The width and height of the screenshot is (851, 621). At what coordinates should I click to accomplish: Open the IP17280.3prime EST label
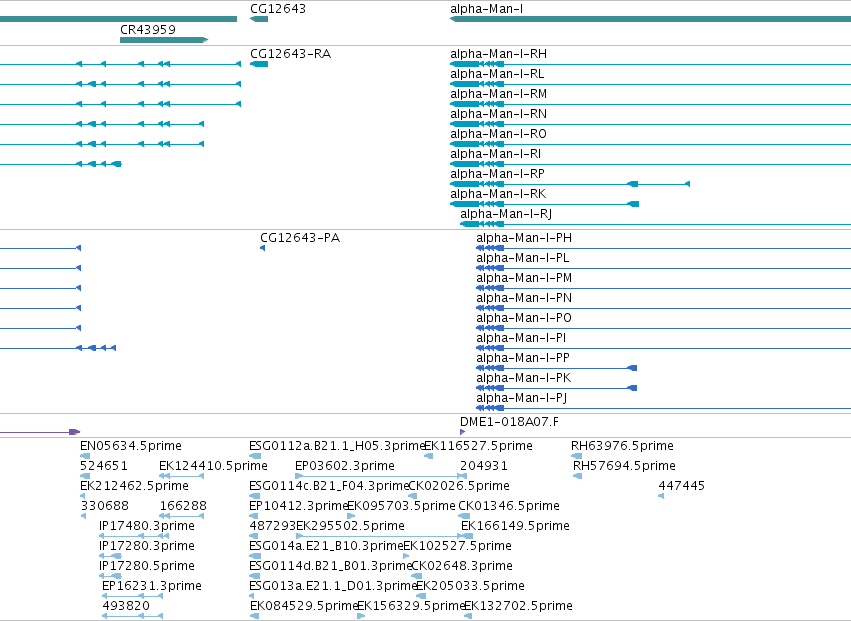[147, 546]
